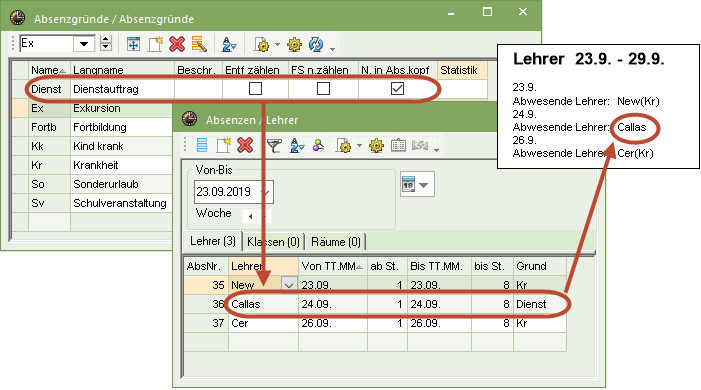This screenshot has width=701, height=390.
Task: Click the 26.09. Von date cell for Cer
Action: click(x=332, y=323)
